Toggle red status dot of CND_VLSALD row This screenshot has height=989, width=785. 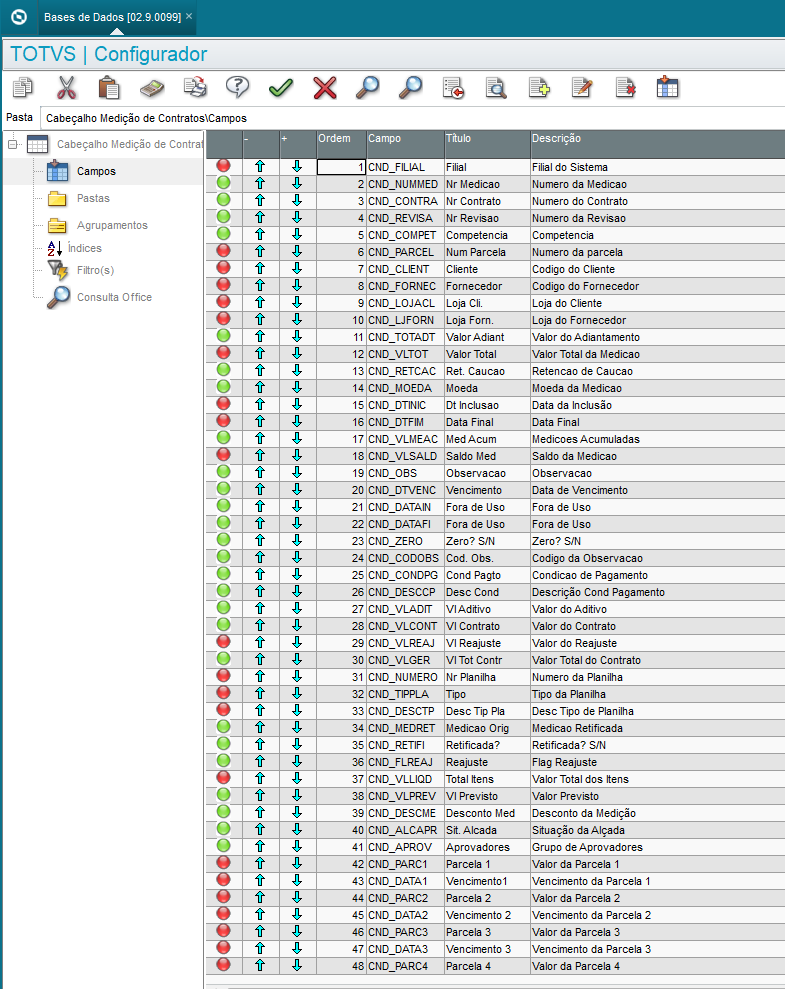point(223,455)
